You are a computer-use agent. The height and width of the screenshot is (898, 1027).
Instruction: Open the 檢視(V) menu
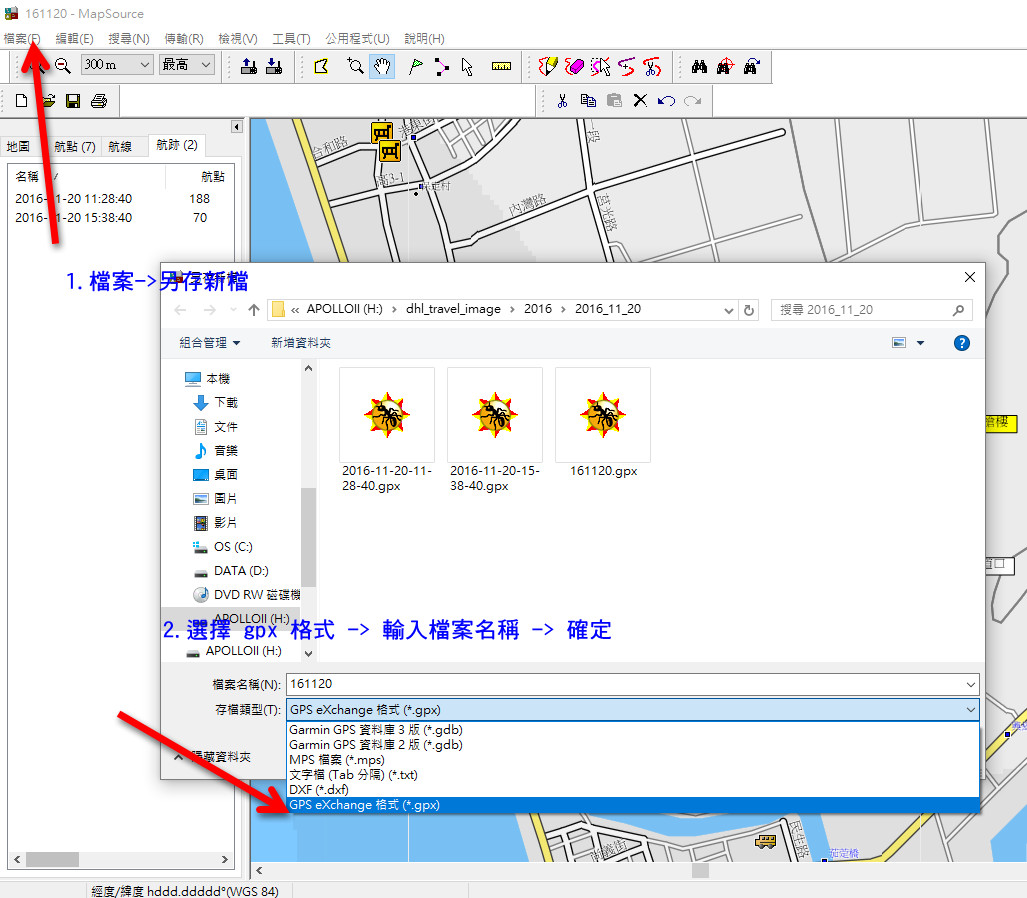click(x=237, y=38)
